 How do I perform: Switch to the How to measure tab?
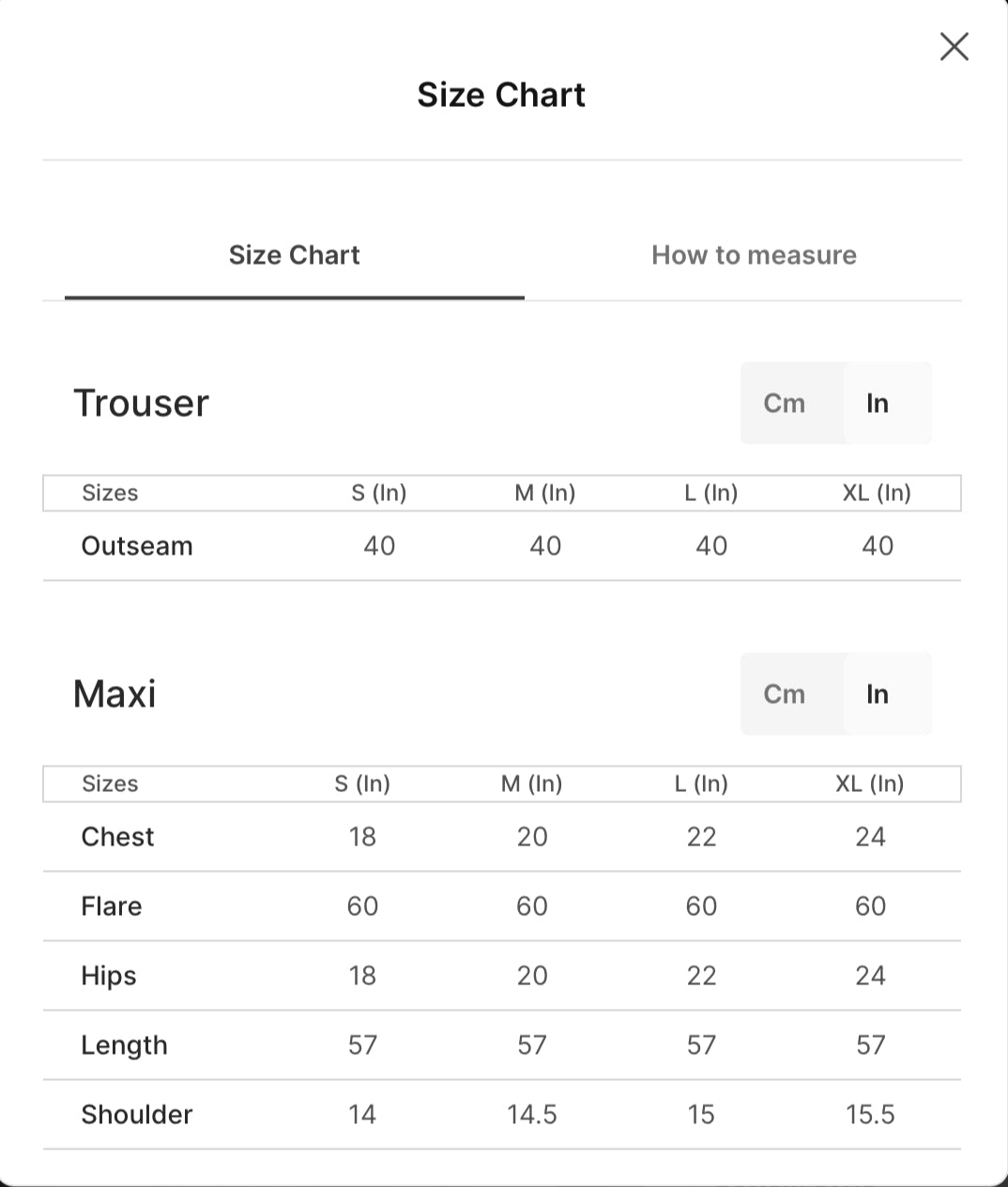click(x=754, y=255)
